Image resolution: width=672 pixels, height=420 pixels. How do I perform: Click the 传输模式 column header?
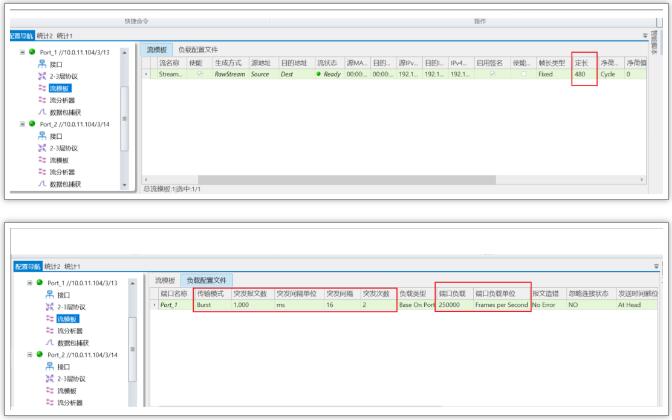(211, 292)
